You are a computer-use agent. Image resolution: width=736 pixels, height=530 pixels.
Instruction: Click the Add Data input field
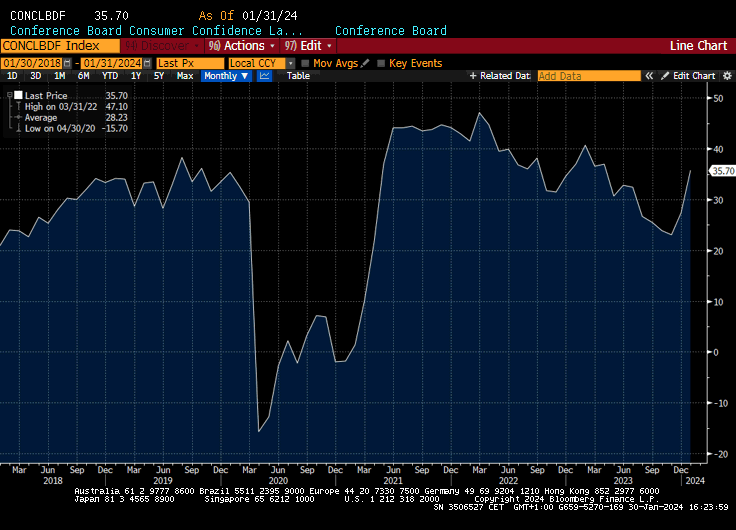click(589, 76)
